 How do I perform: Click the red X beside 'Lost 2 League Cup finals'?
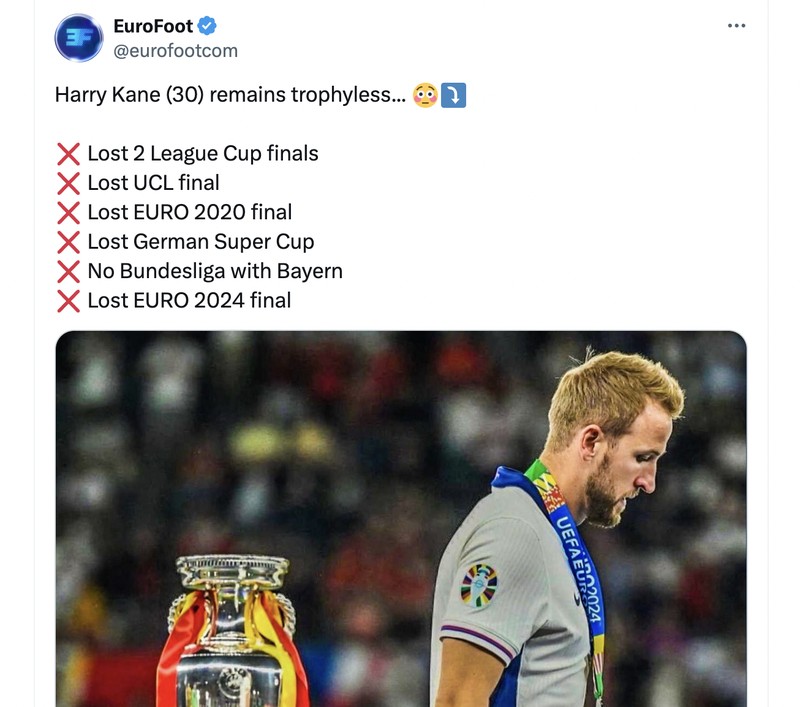[x=67, y=153]
